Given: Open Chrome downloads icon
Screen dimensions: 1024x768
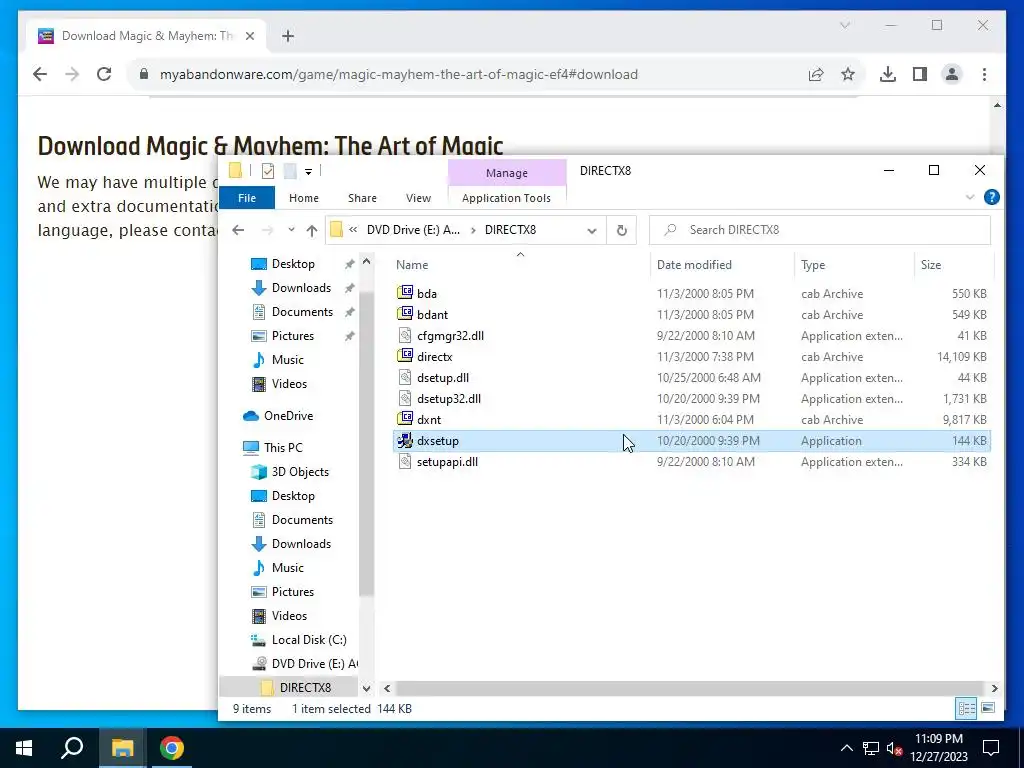Looking at the screenshot, I should (x=888, y=74).
